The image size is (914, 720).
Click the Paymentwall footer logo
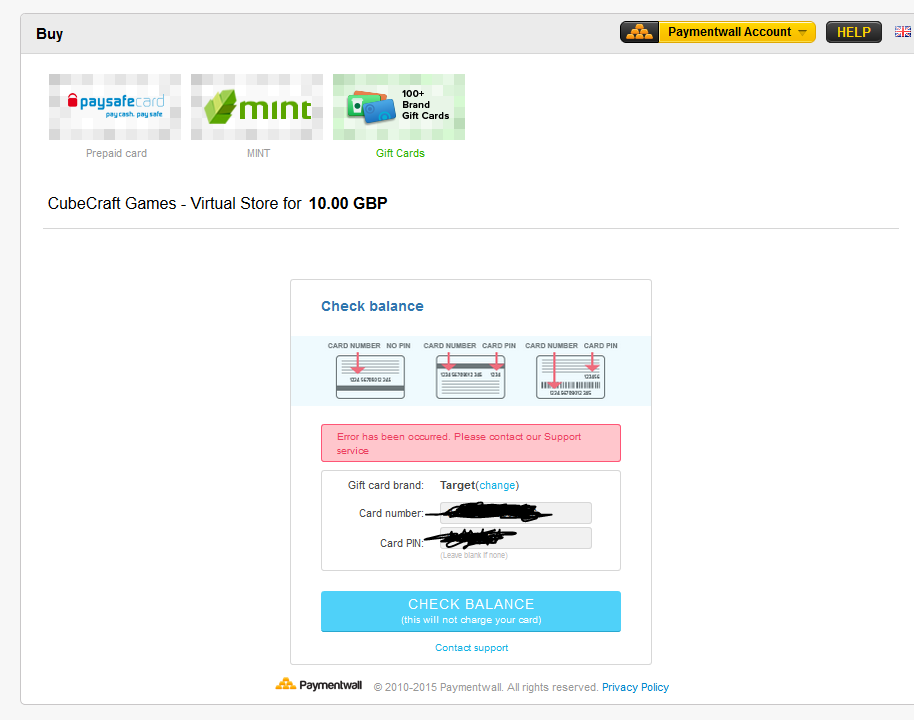318,684
